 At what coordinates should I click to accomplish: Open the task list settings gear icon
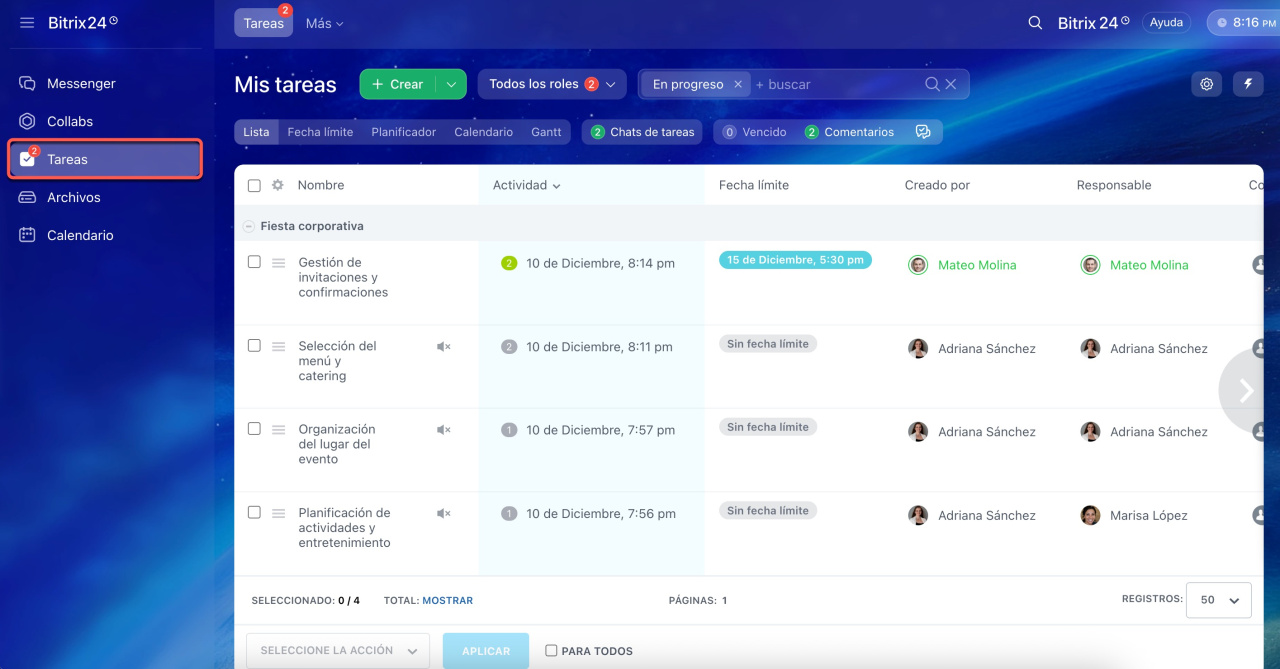point(1206,85)
